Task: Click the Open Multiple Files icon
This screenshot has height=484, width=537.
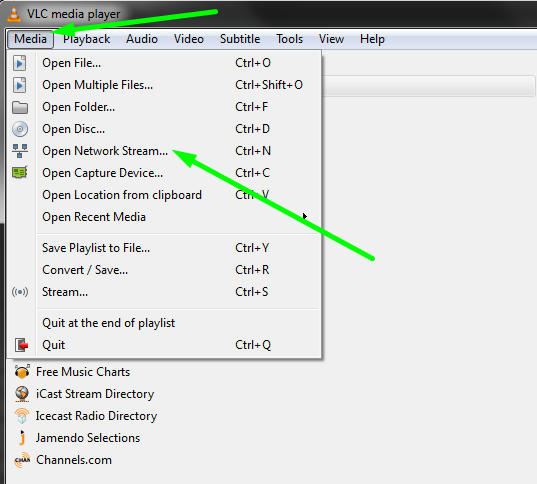Action: click(x=20, y=85)
